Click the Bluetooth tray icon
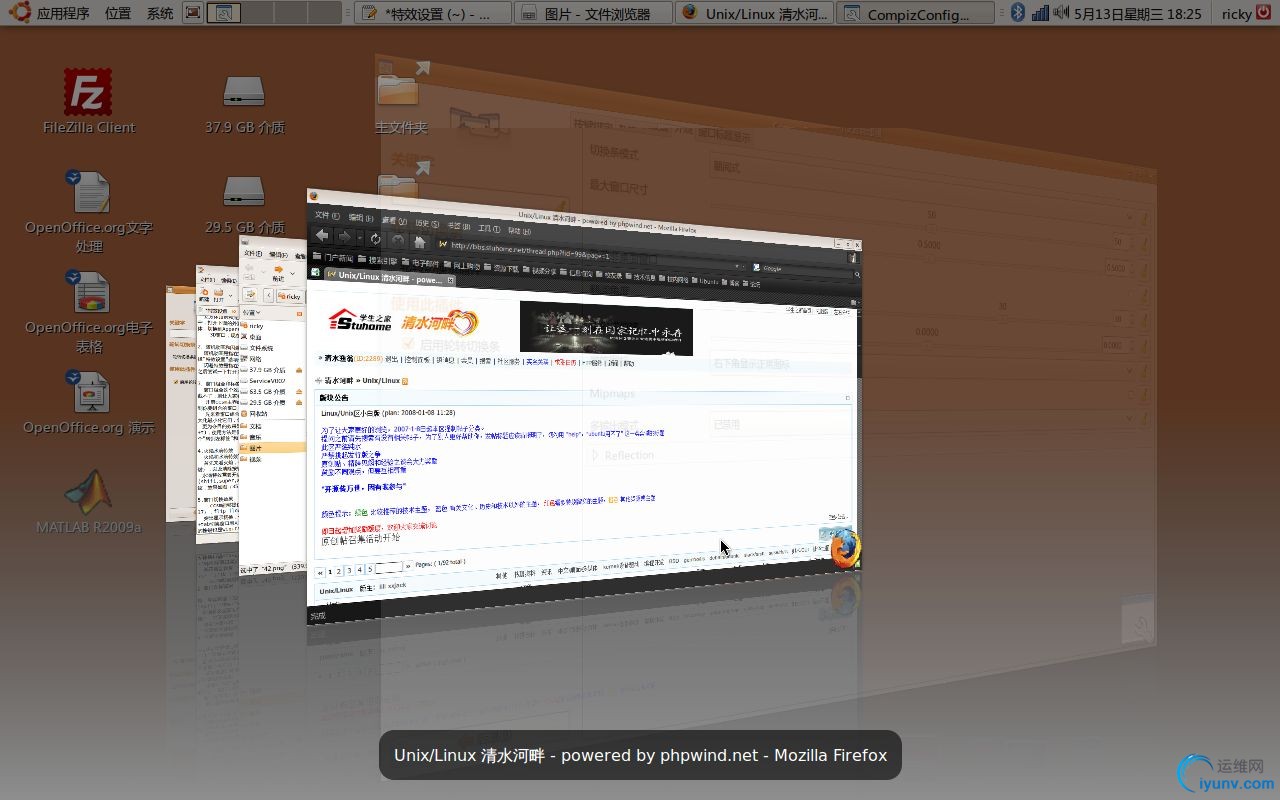The height and width of the screenshot is (800, 1280). [1018, 13]
